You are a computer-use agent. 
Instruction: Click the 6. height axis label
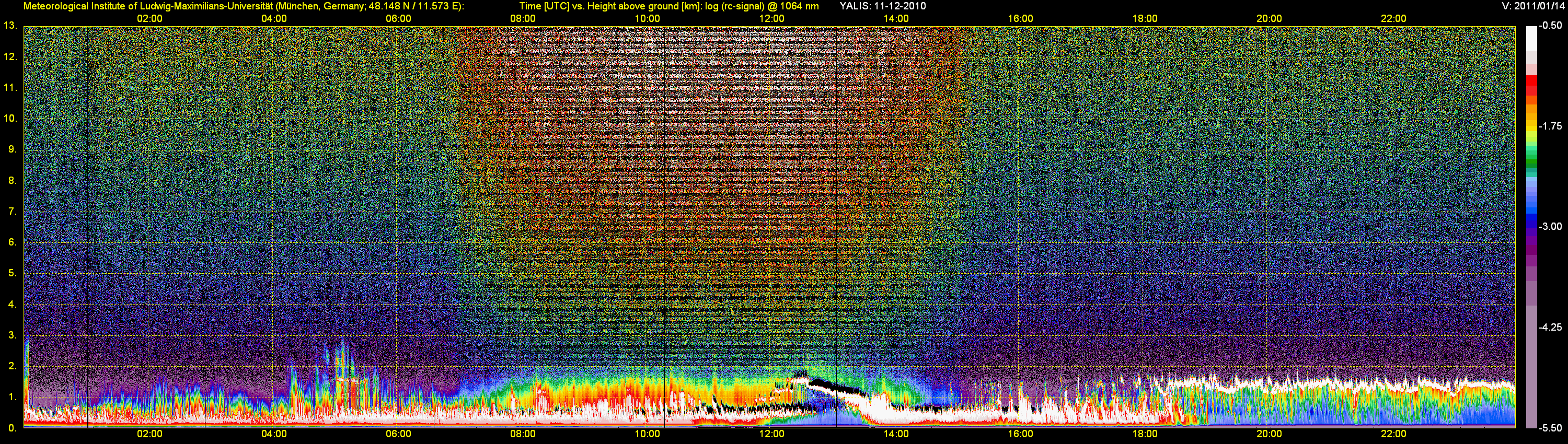pyautogui.click(x=12, y=242)
